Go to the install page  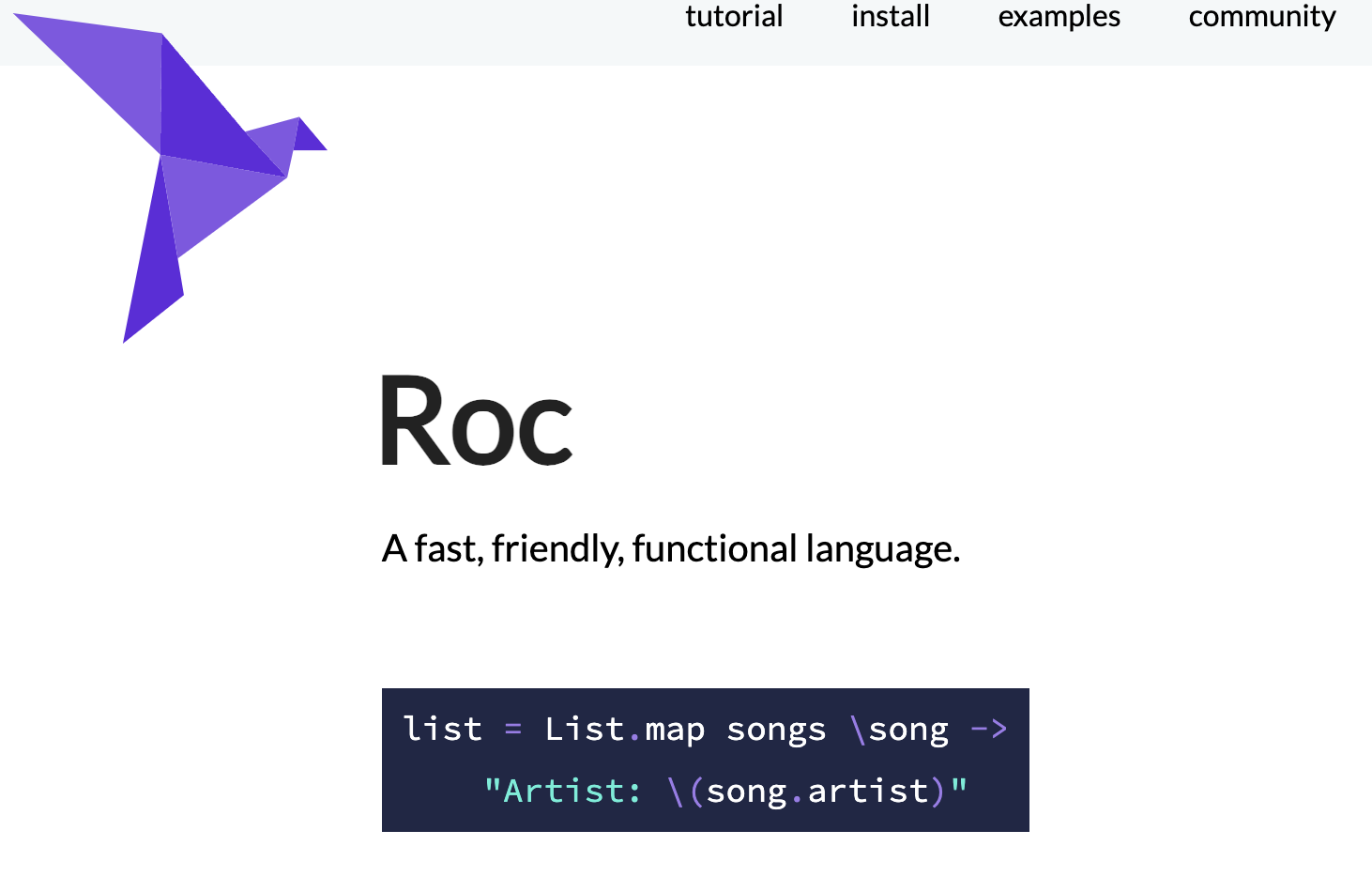point(891,17)
